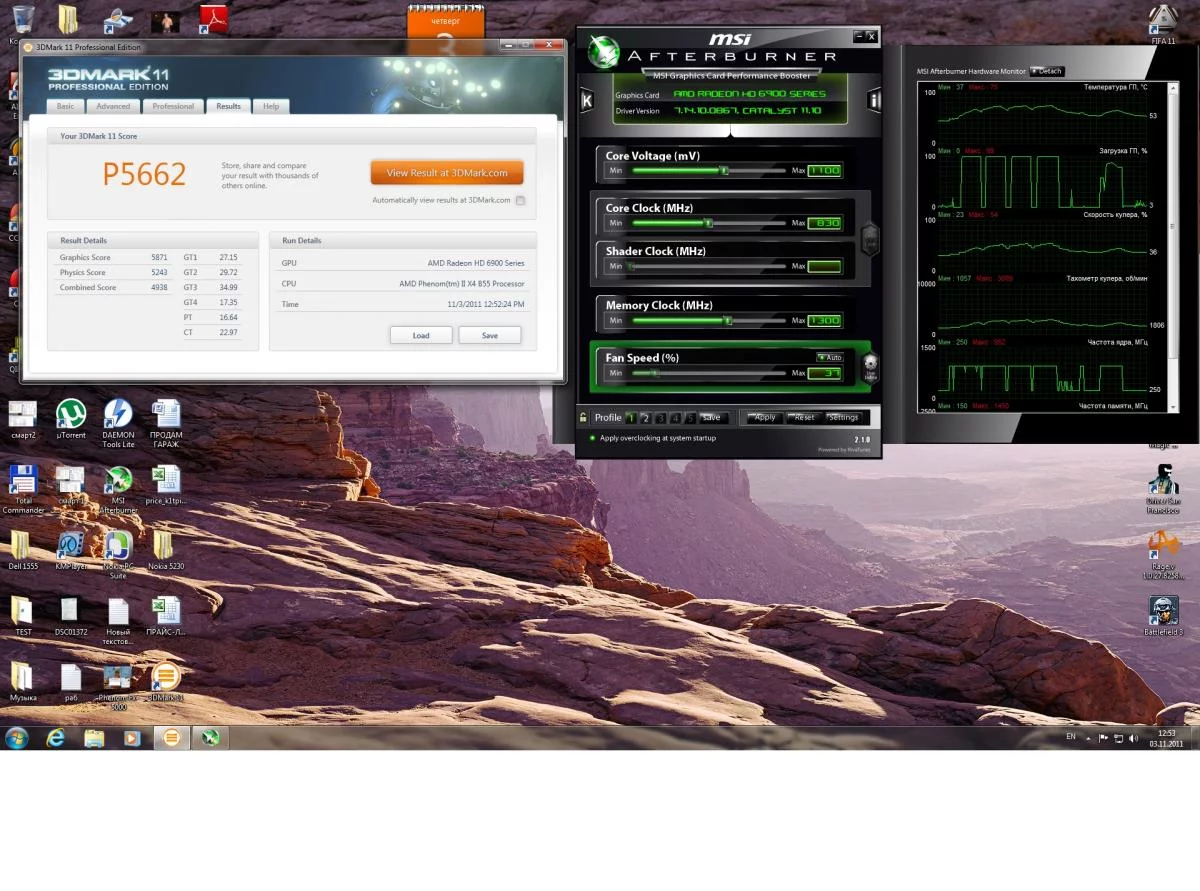Select the DSC01372 image file

pyautogui.click(x=70, y=616)
